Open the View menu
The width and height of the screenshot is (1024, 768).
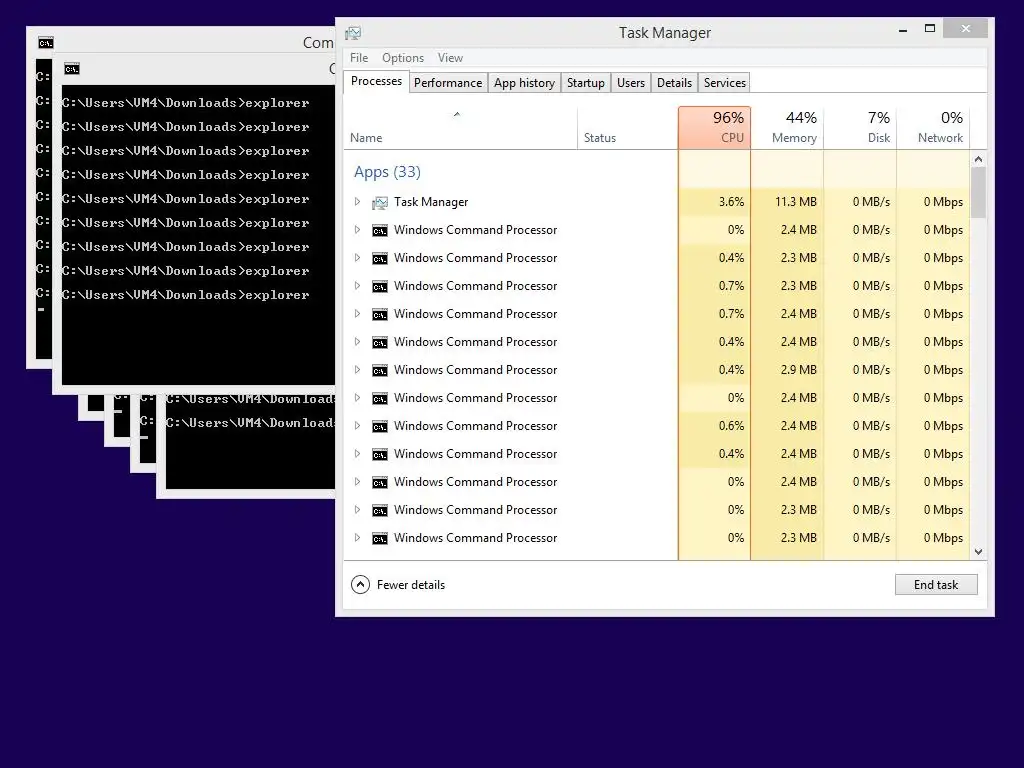coord(450,57)
